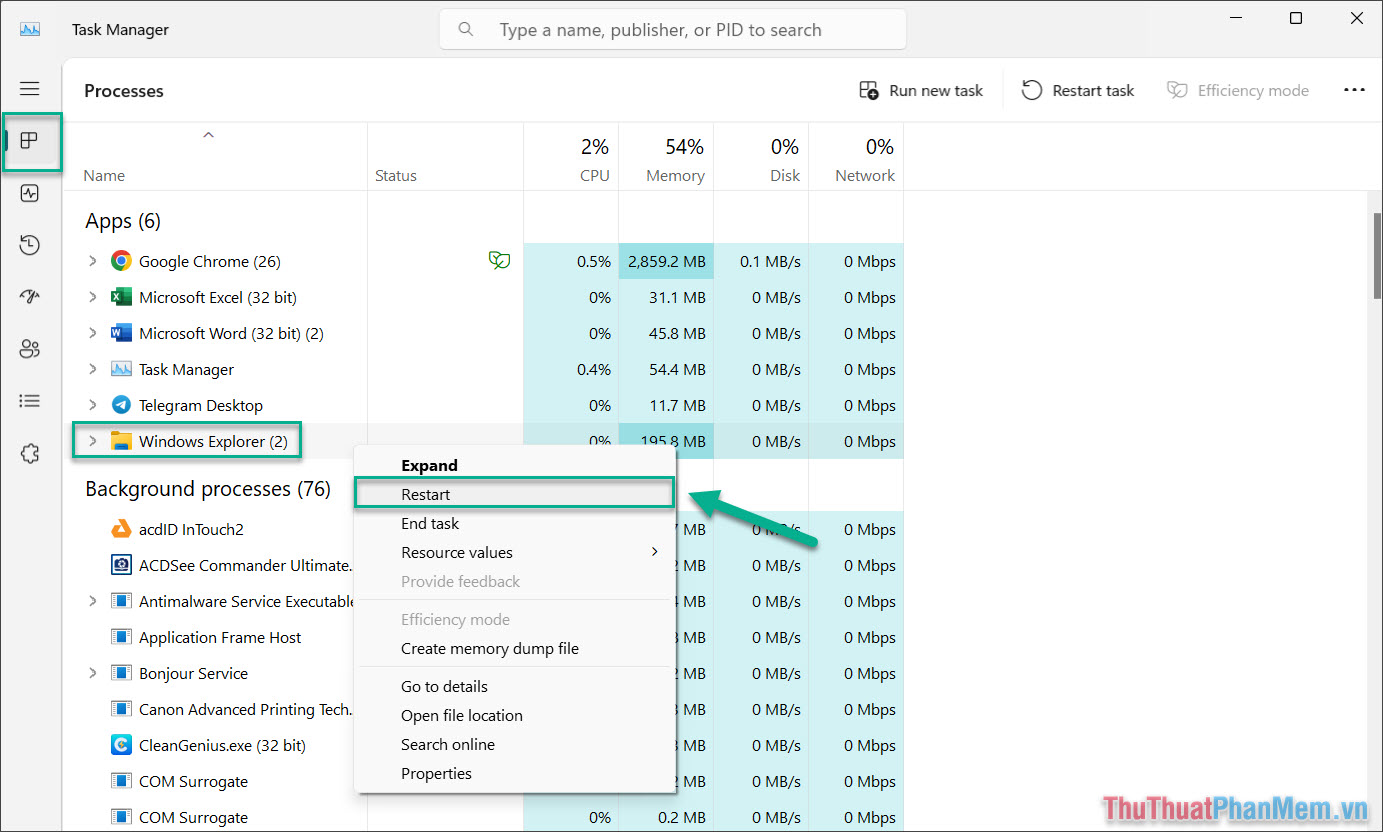Select Create memory dump file
Screen dimensions: 1383x832
tap(515, 648)
